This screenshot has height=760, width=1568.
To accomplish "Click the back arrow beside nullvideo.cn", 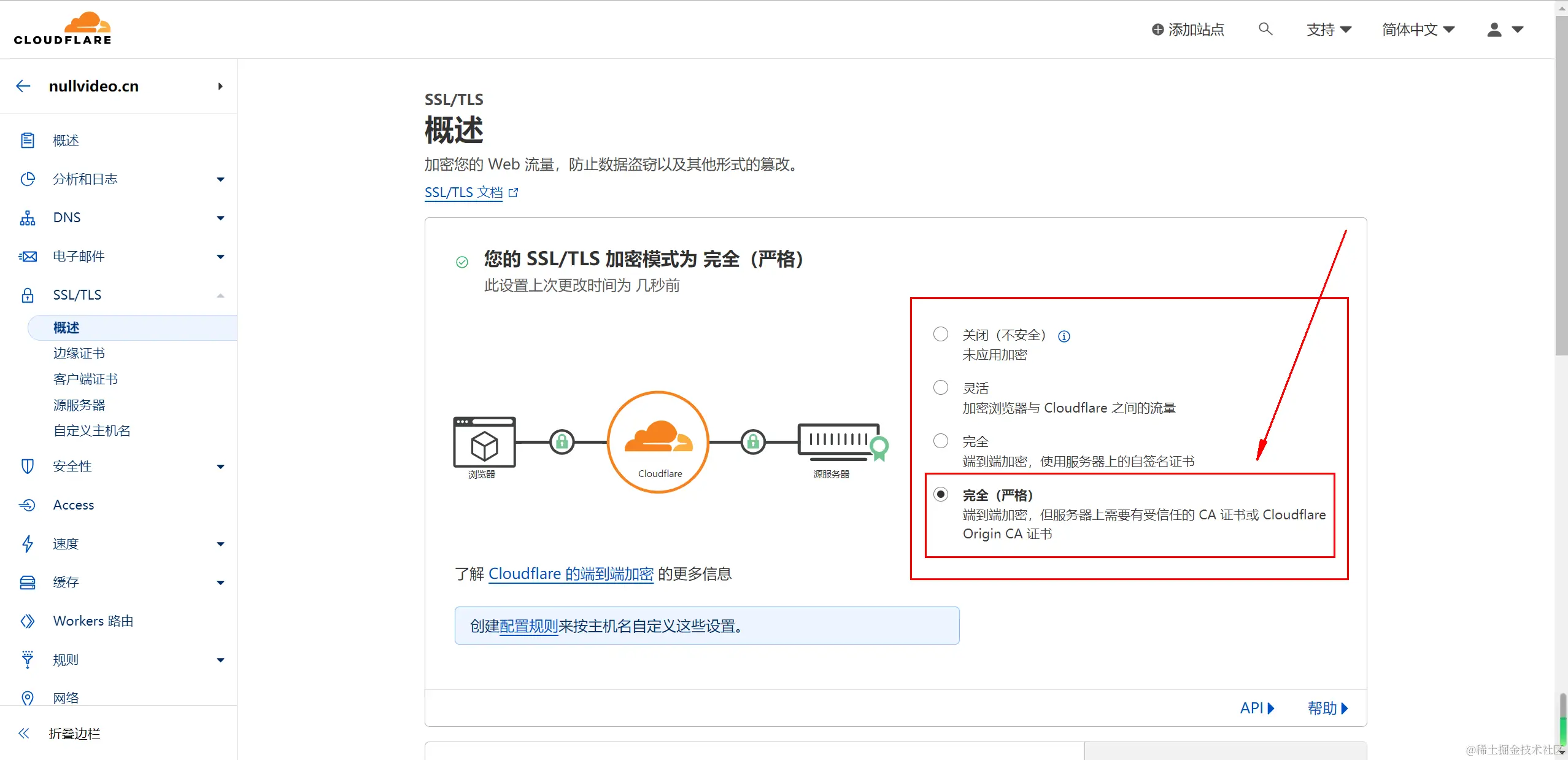I will pos(23,86).
